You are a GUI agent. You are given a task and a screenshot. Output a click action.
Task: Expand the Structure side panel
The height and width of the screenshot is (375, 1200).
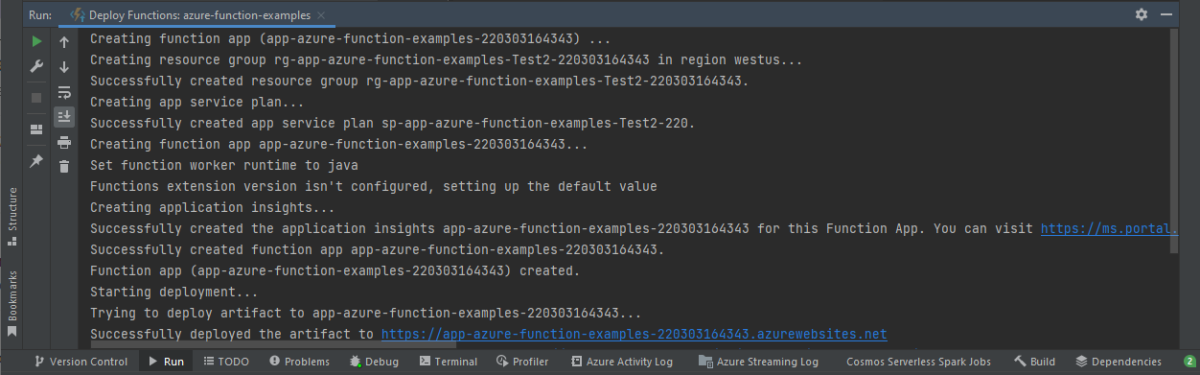pyautogui.click(x=12, y=209)
